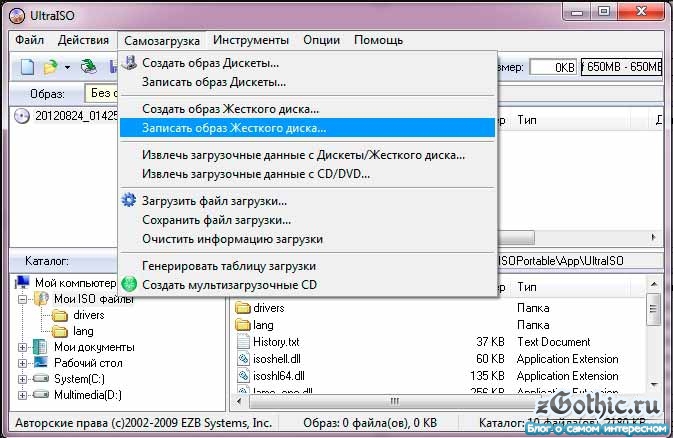Image resolution: width=673 pixels, height=438 pixels.
Task: Click the Тип column header in lower list
Action: click(x=527, y=287)
